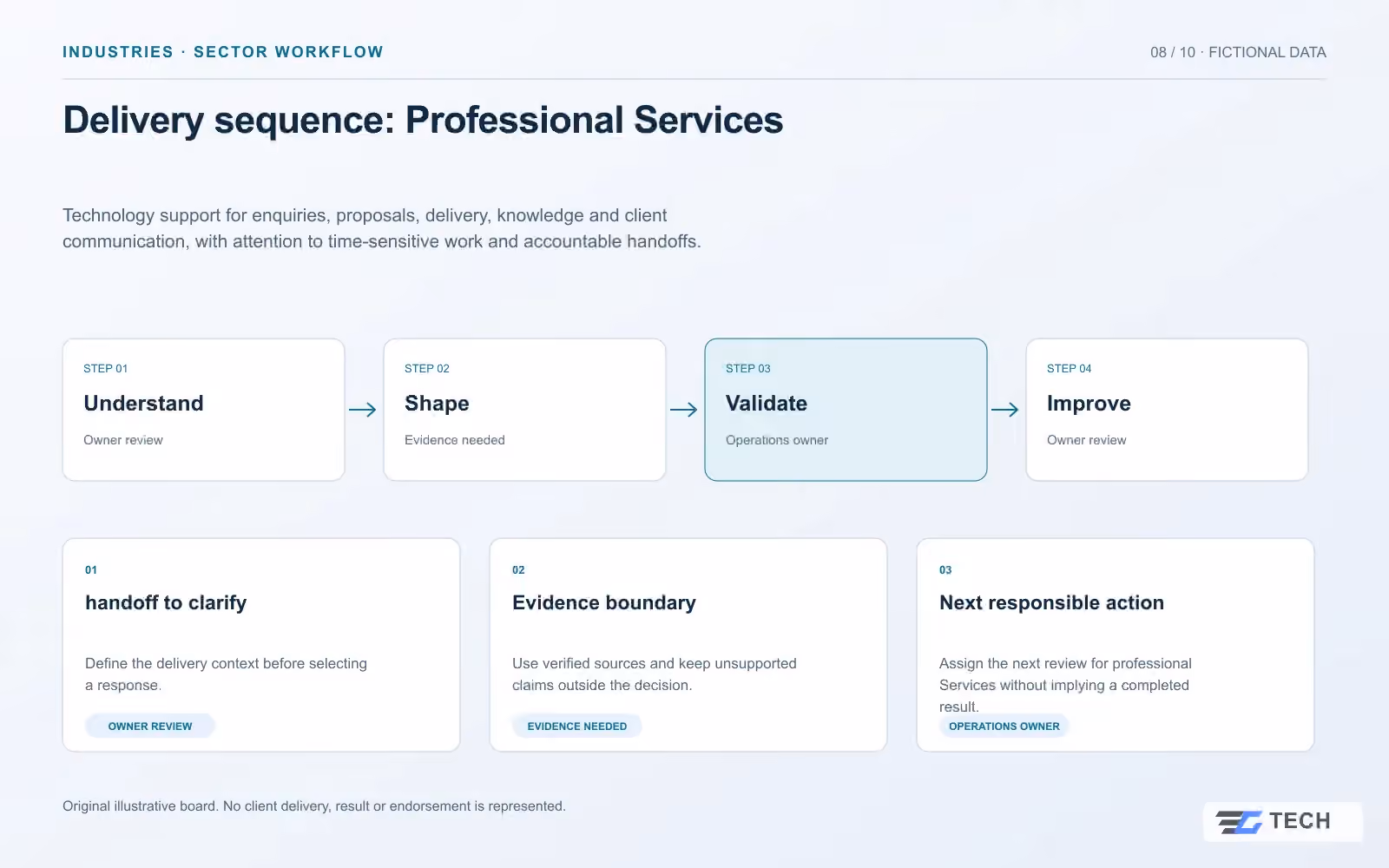Click the '02' number on the Evidence card

coord(518,570)
